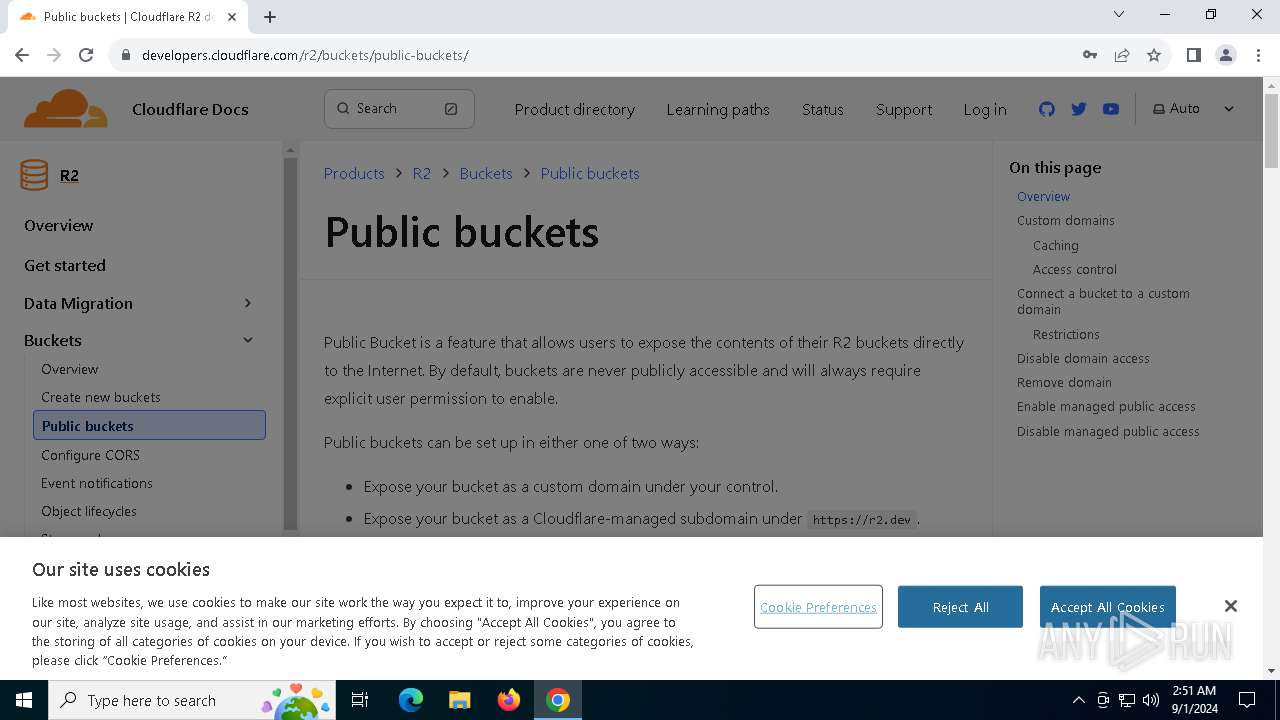The image size is (1280, 720).
Task: Open the Auto theme dropdown
Action: 1193,109
